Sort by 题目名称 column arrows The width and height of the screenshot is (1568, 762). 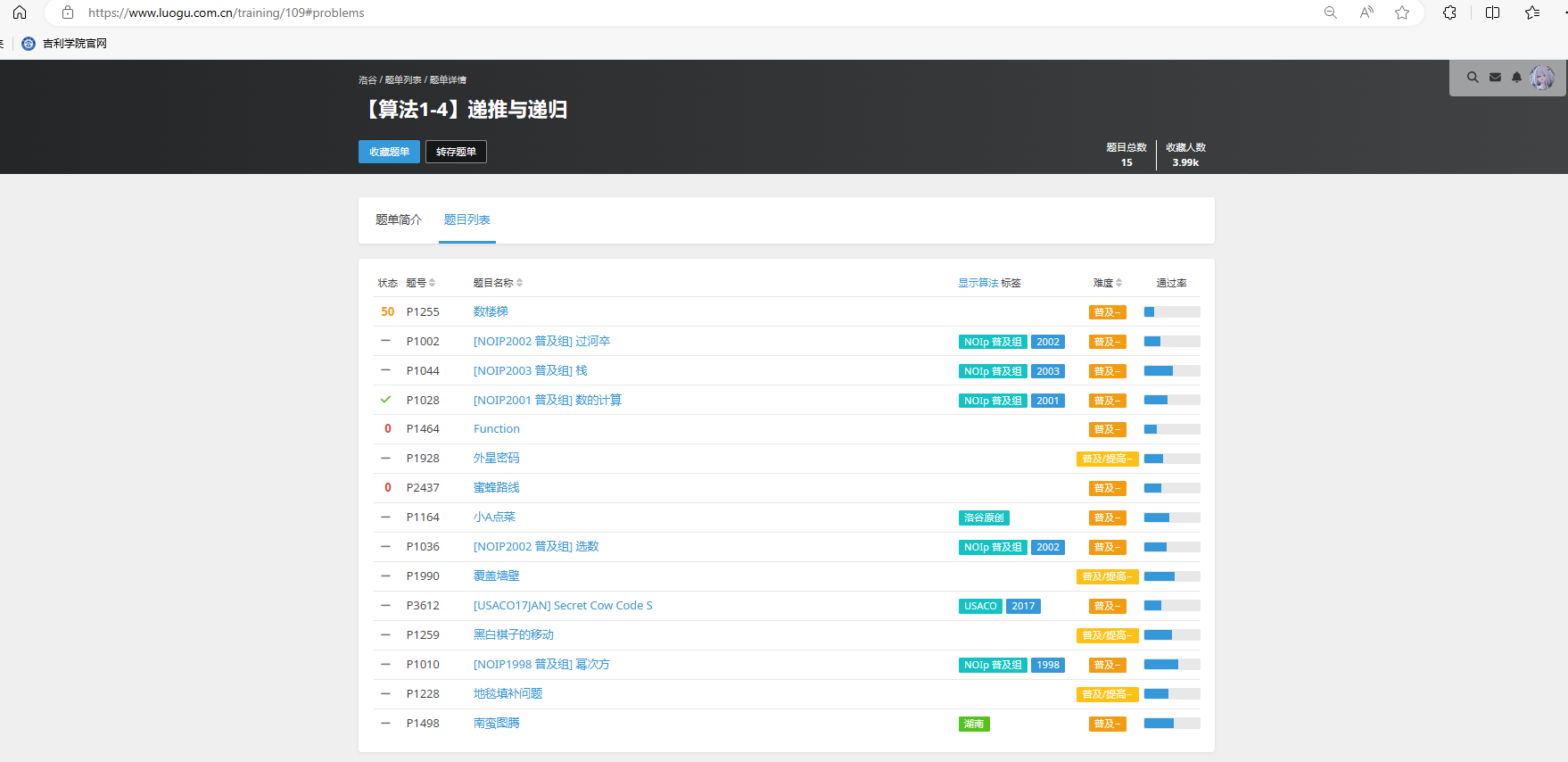tap(519, 283)
